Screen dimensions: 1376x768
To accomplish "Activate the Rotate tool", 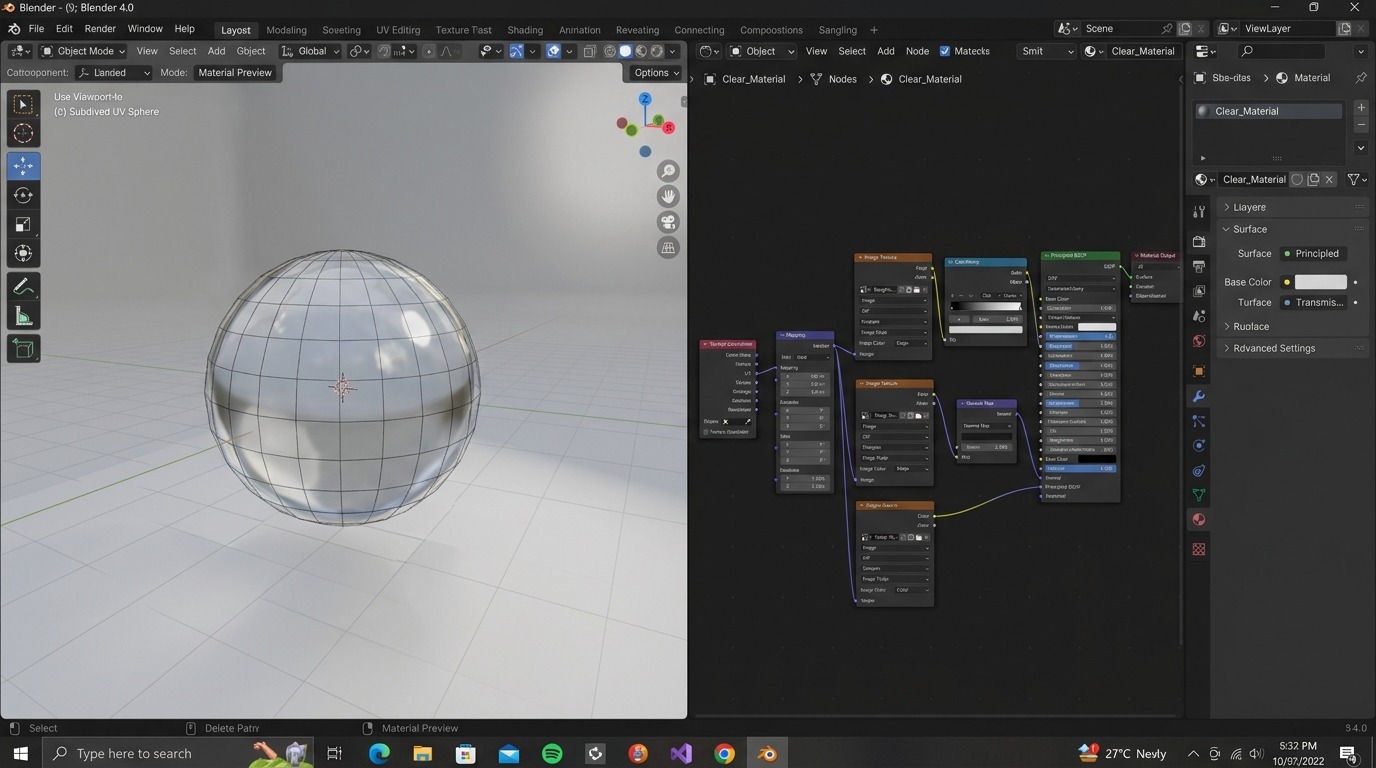I will (x=23, y=195).
